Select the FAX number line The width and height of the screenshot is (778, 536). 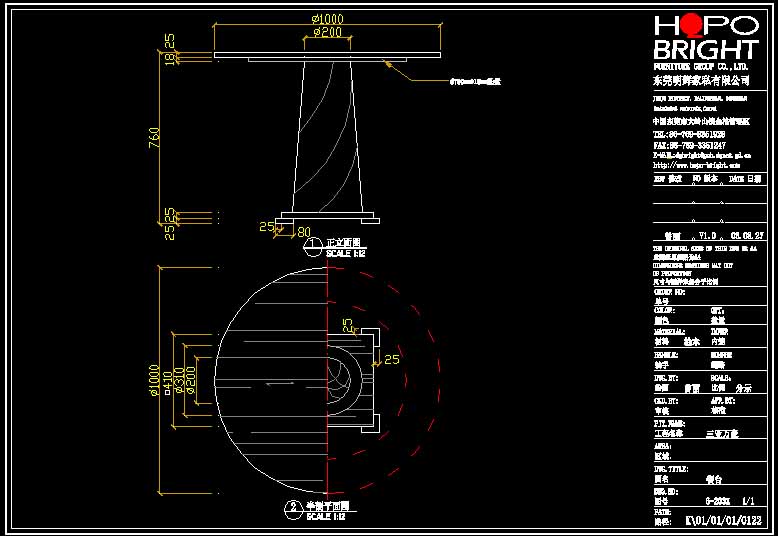689,145
